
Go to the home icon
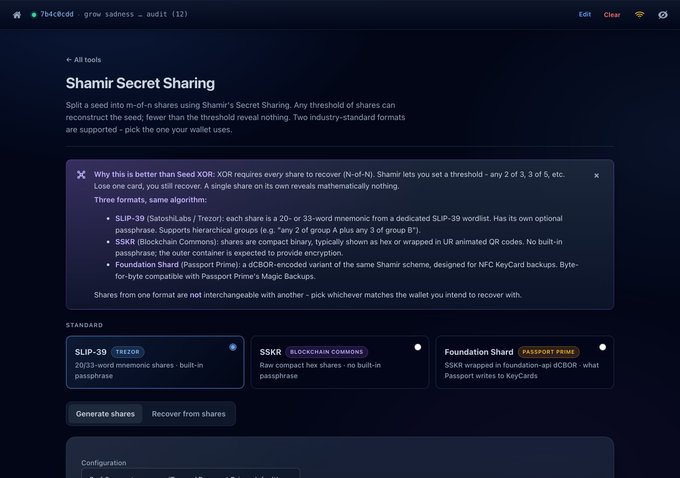pyautogui.click(x=17, y=15)
